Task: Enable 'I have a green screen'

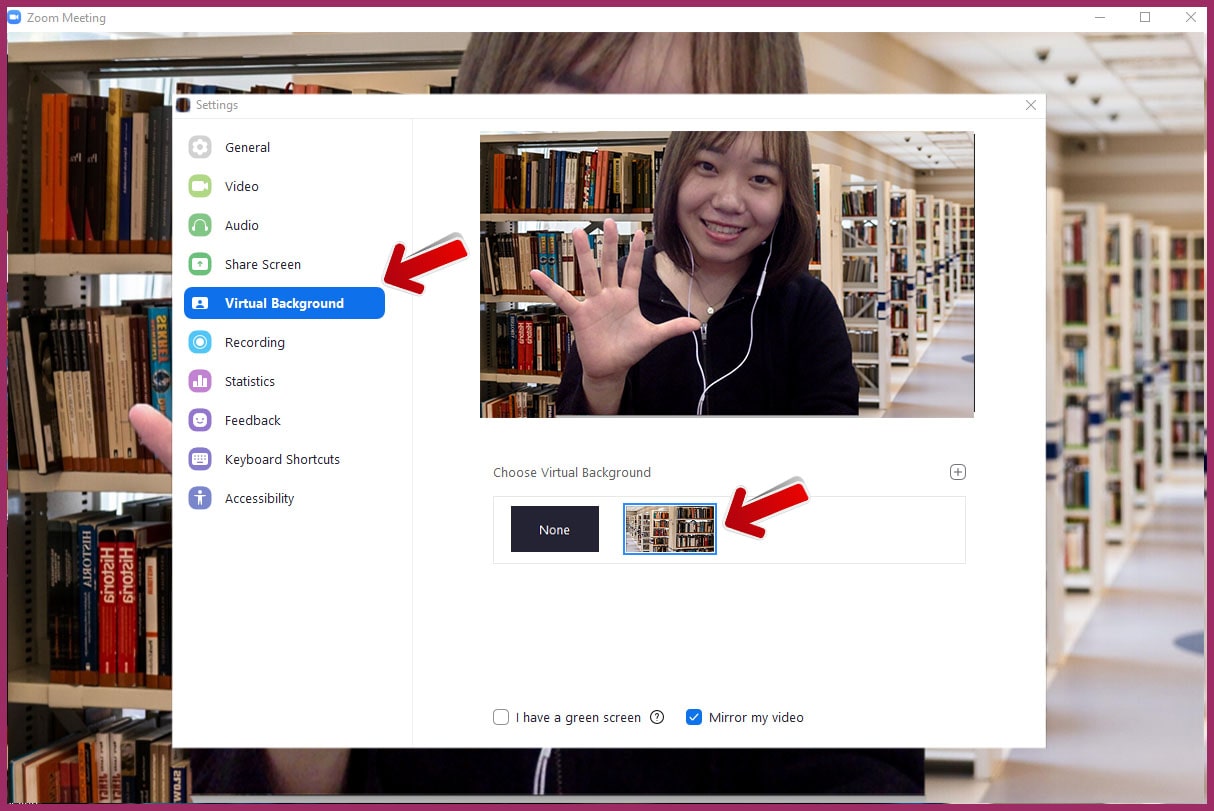Action: (x=501, y=717)
